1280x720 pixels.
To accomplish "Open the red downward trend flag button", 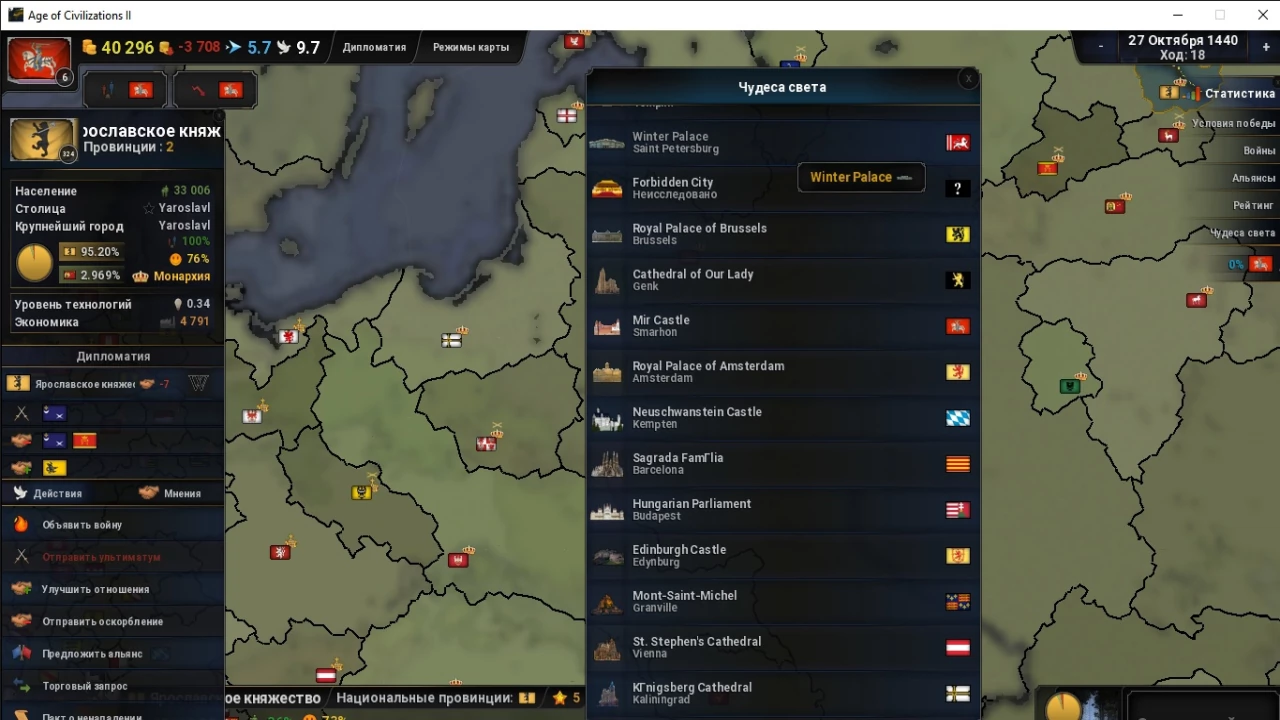I will click(x=215, y=90).
